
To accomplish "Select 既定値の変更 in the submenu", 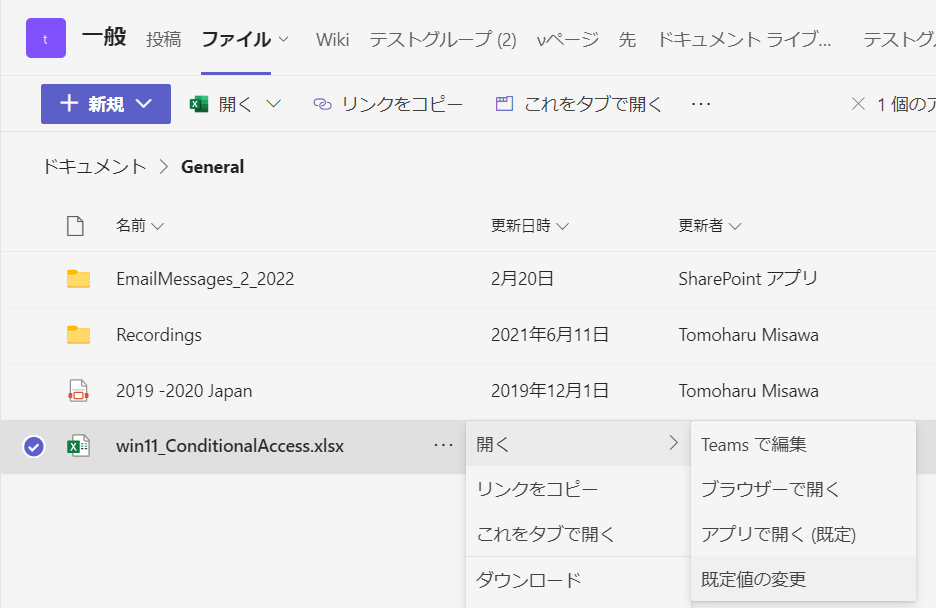I will tap(803, 579).
